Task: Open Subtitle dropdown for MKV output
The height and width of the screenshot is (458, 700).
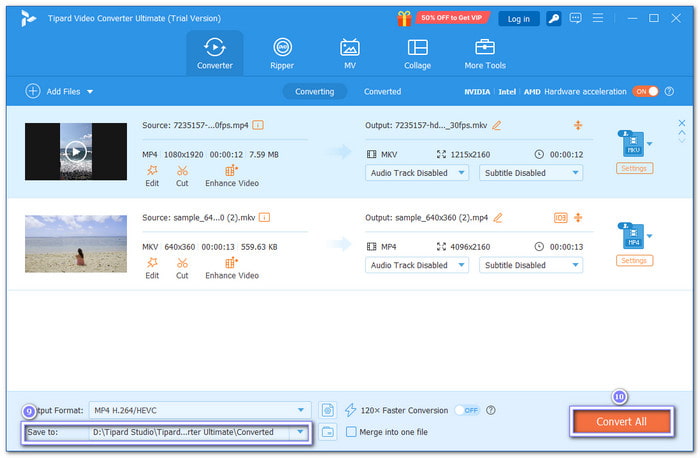Action: 531,173
